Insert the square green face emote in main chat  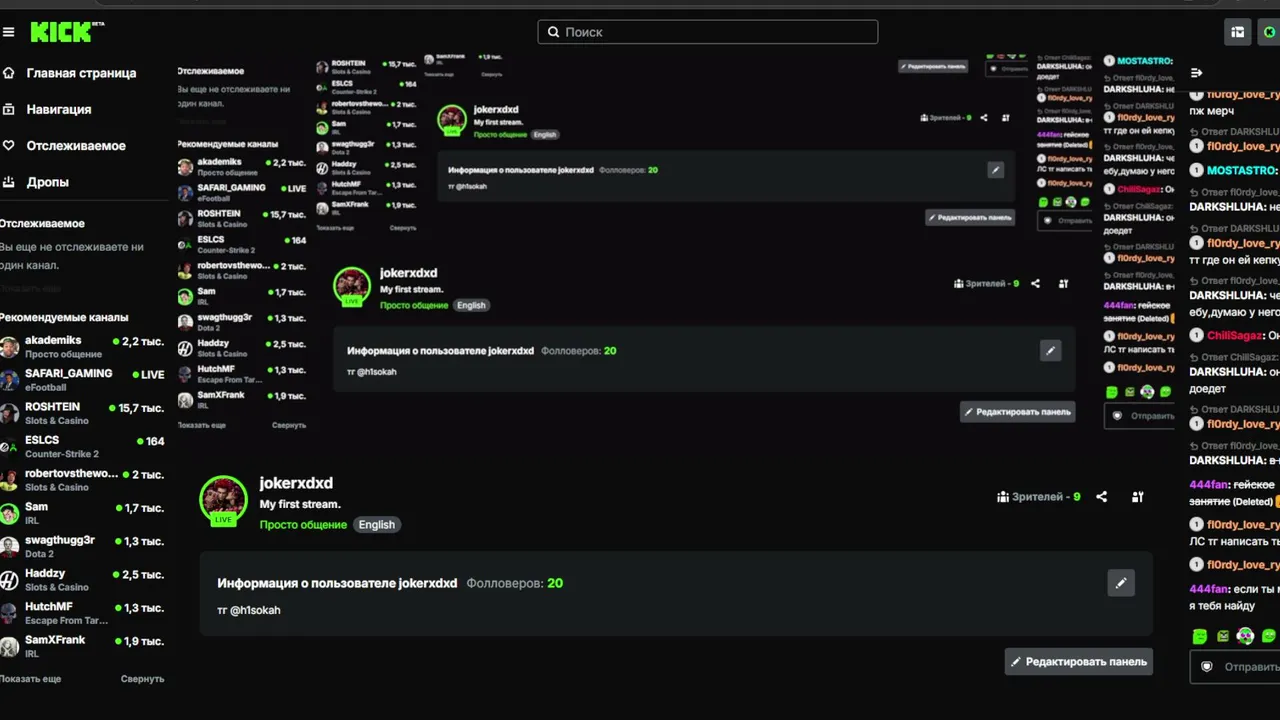(x=1223, y=636)
